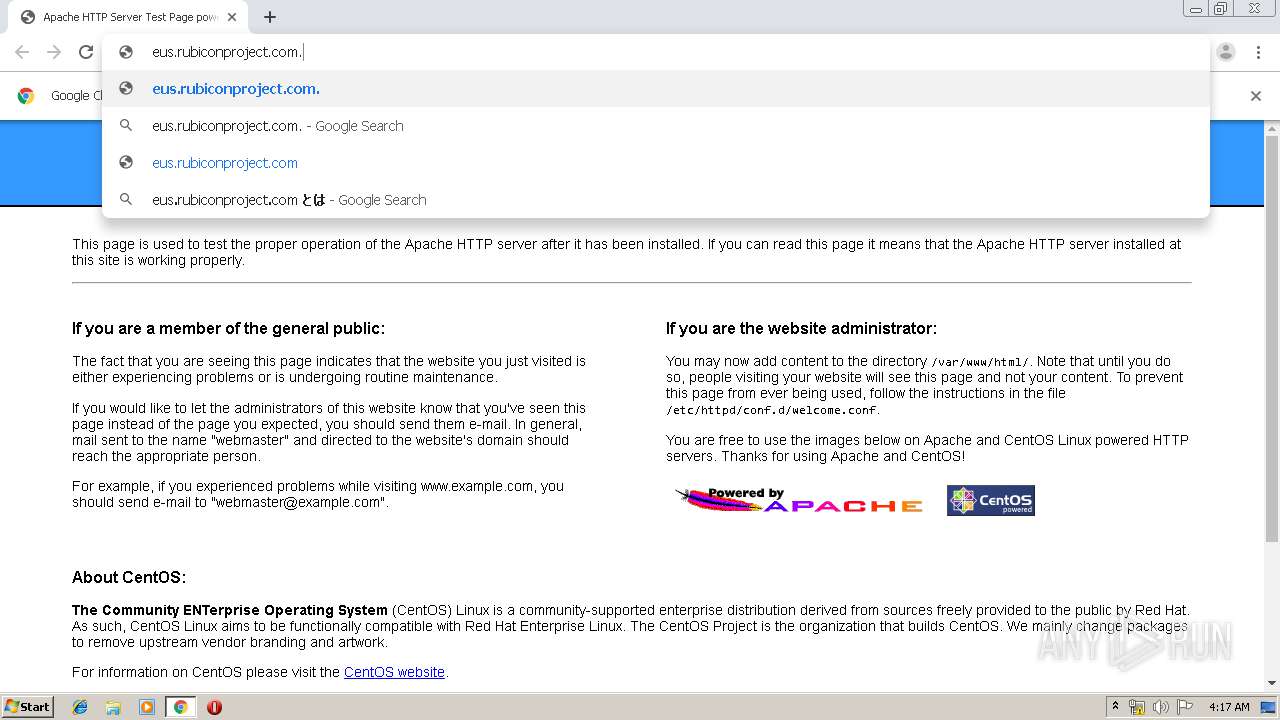
Task: Click the Google Chrome logo in infobar
Action: click(x=26, y=96)
